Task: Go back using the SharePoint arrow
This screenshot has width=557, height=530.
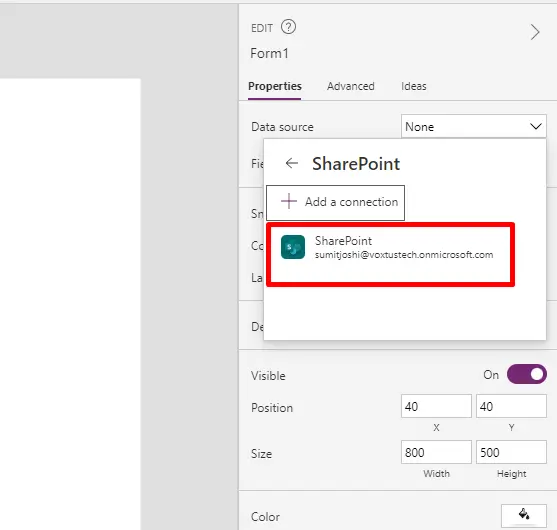Action: [x=292, y=163]
